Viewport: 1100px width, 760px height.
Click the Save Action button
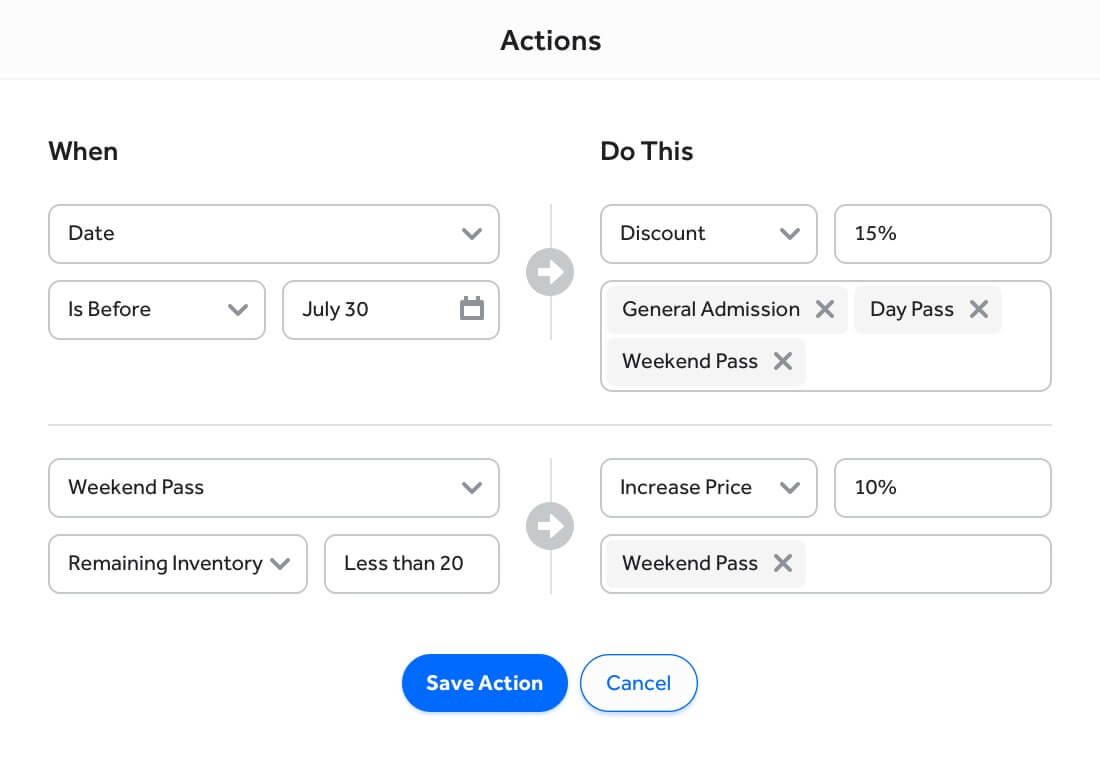(484, 683)
